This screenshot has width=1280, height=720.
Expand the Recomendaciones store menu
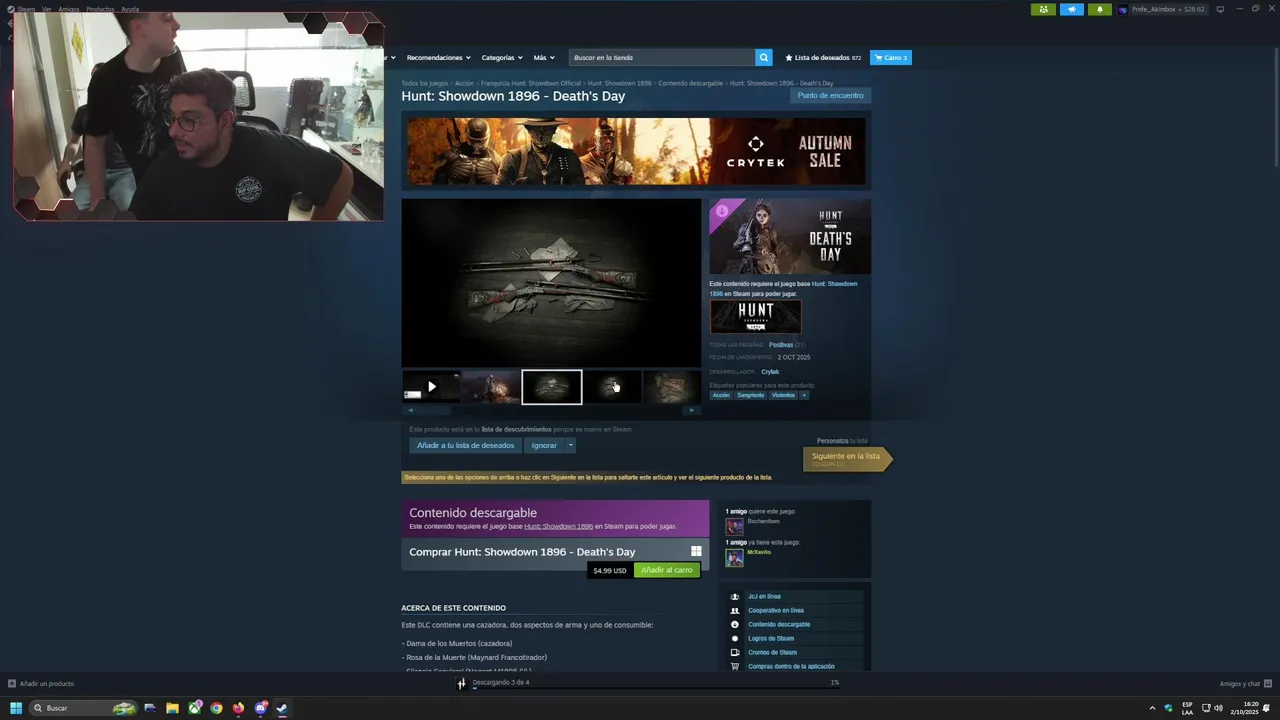tap(438, 57)
